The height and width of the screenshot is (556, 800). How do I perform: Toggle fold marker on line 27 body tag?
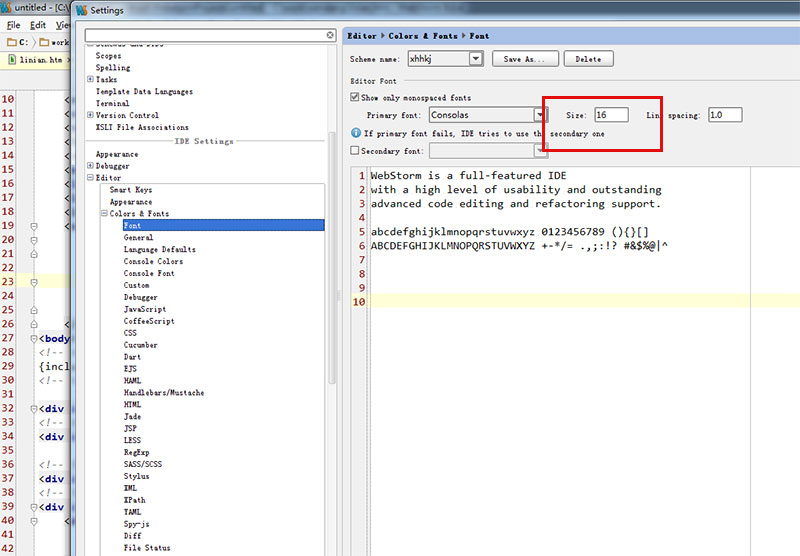tap(34, 338)
